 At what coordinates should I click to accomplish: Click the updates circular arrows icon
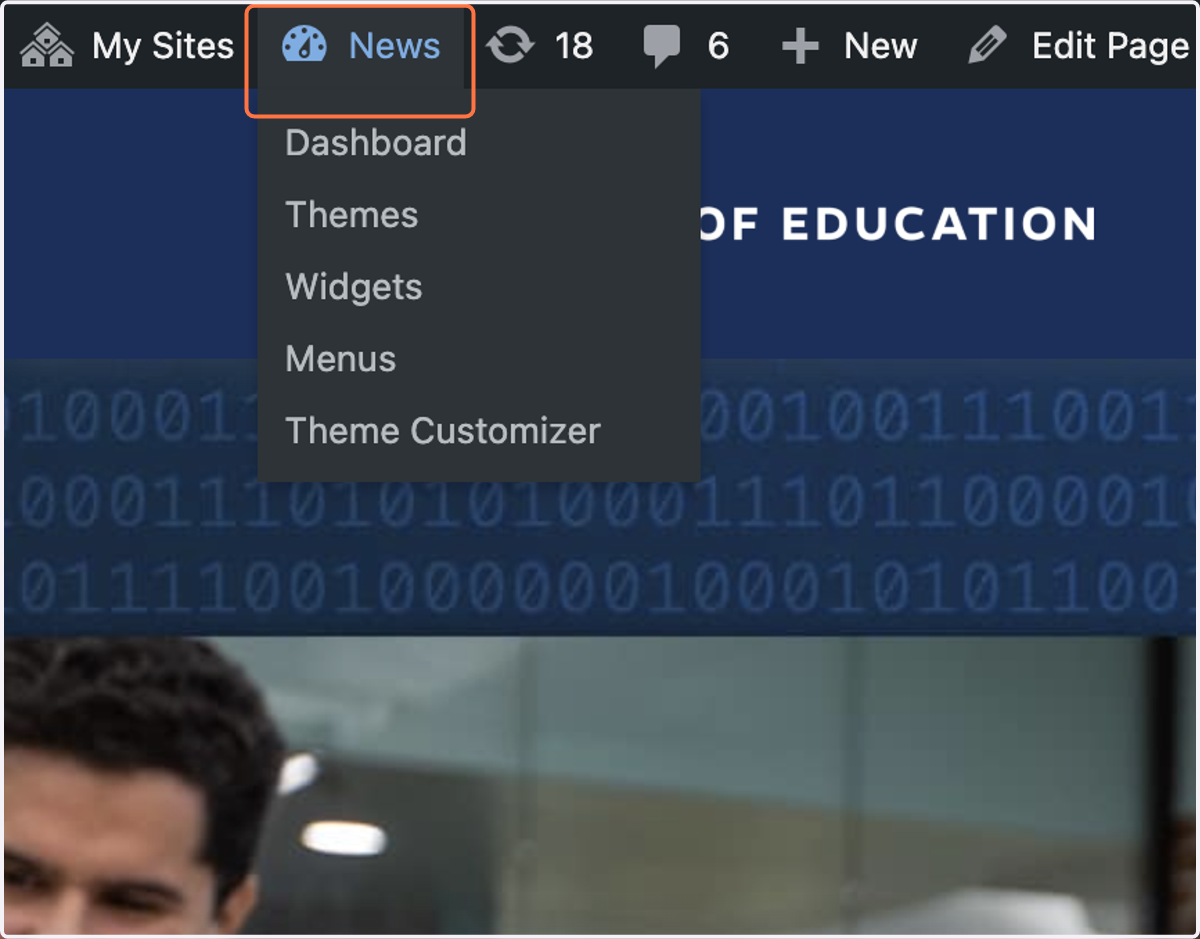[x=511, y=46]
